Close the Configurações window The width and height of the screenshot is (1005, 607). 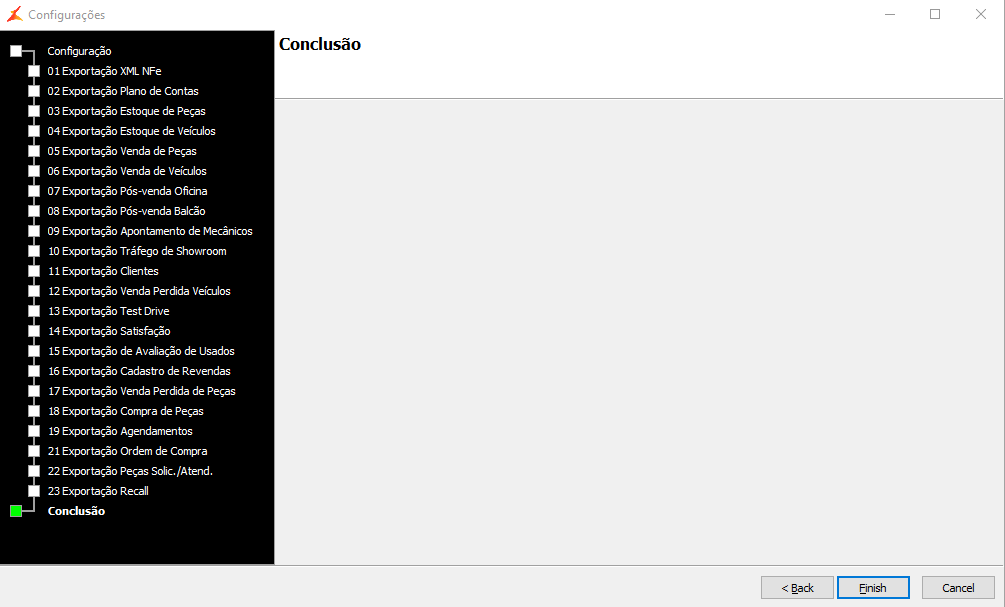981,14
